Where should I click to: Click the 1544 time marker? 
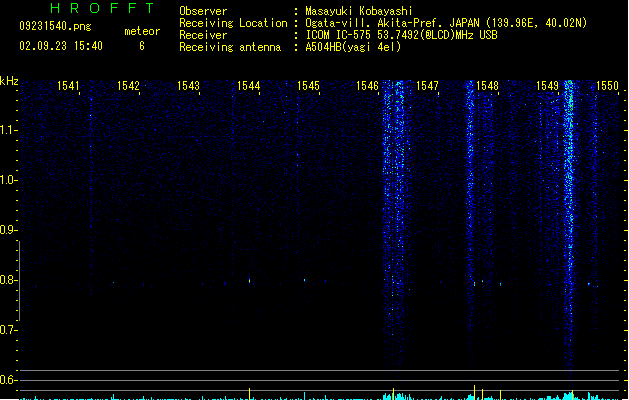point(248,86)
